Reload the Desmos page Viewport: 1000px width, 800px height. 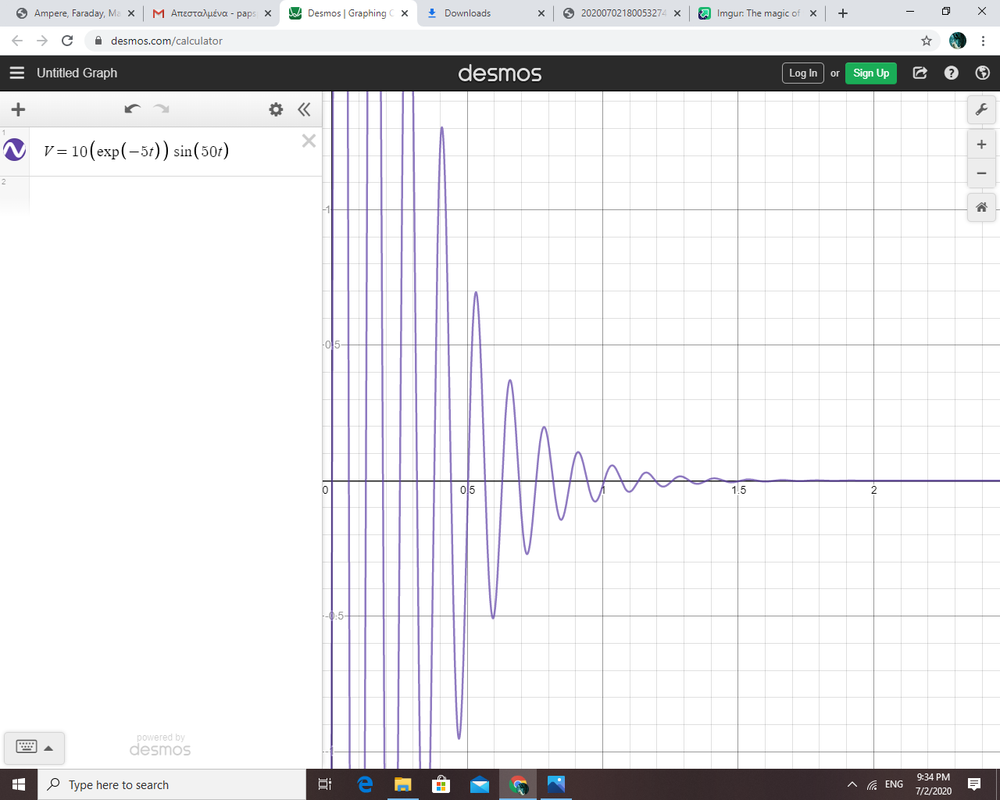[67, 41]
